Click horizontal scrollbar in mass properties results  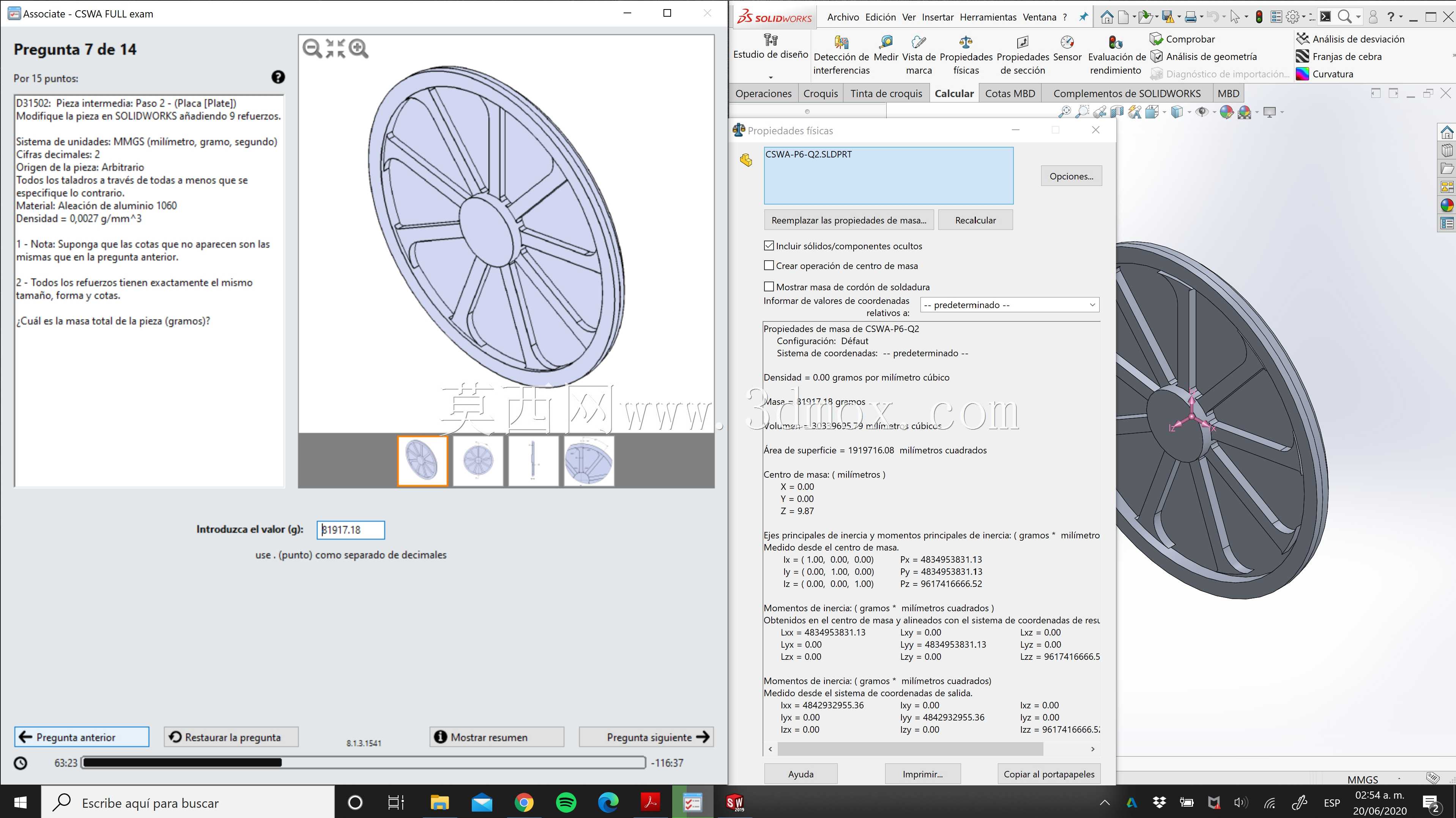(x=910, y=749)
